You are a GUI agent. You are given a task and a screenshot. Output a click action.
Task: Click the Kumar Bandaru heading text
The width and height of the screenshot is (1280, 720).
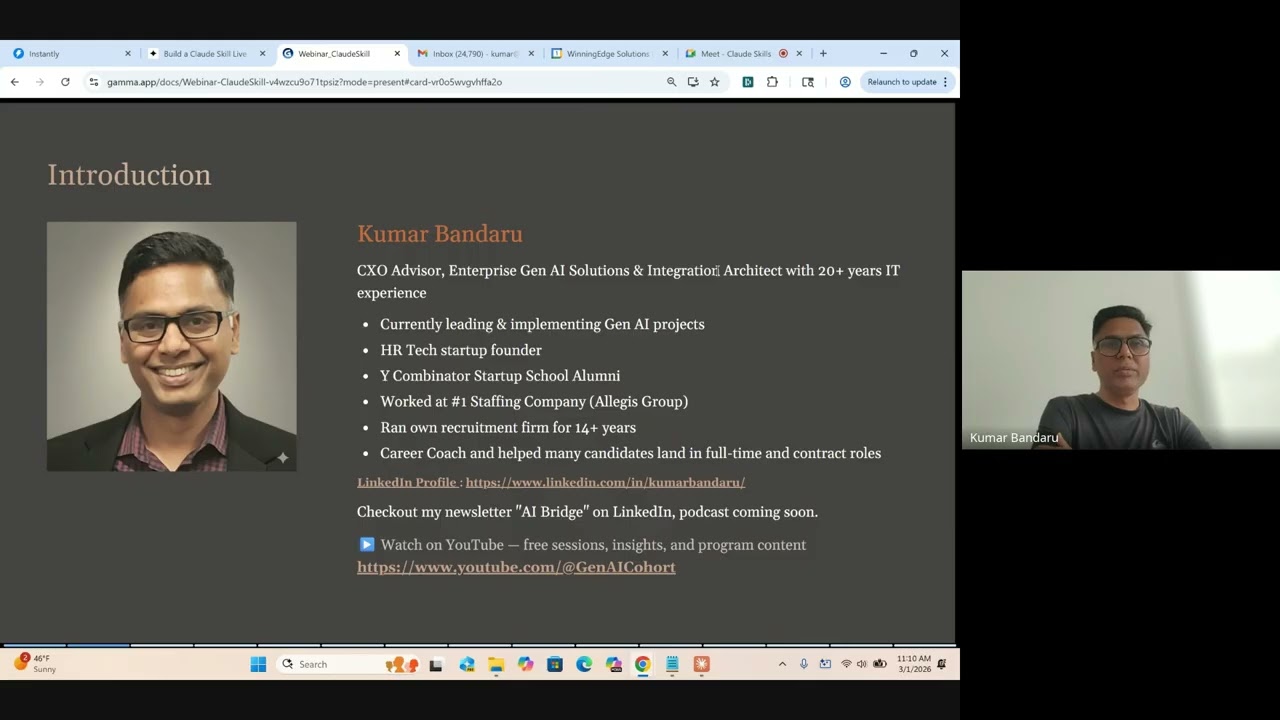(440, 234)
